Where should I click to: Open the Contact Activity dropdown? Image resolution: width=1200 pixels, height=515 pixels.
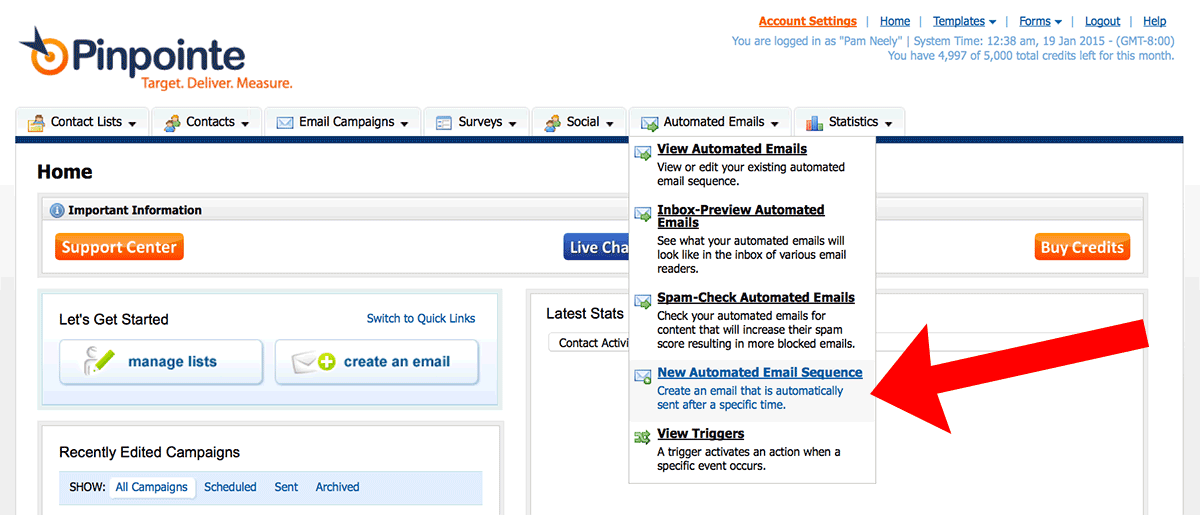(x=590, y=342)
